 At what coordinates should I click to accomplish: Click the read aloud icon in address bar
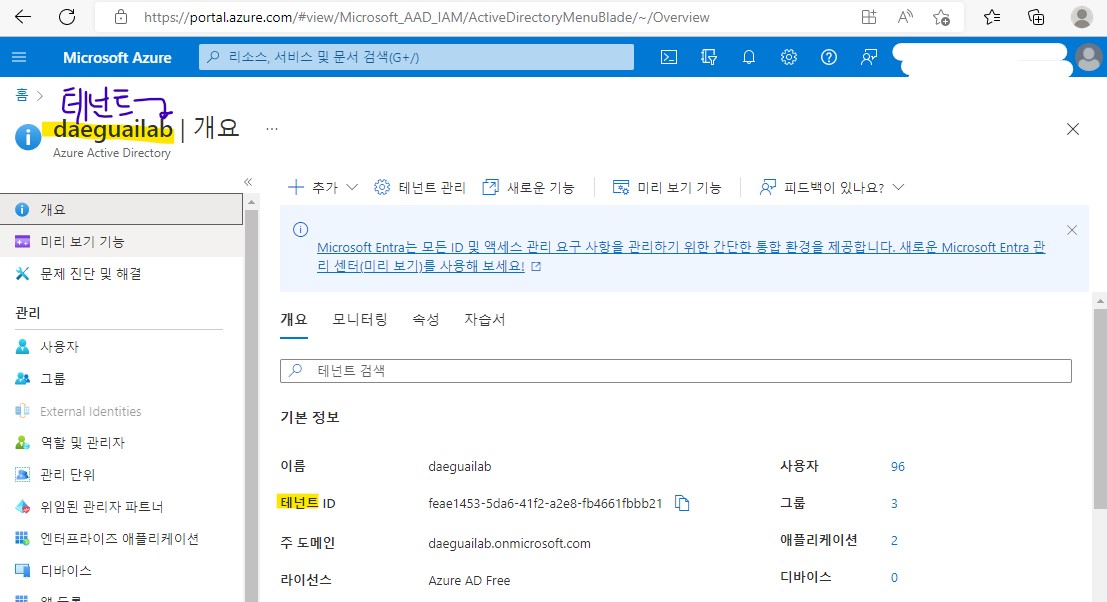click(x=905, y=18)
